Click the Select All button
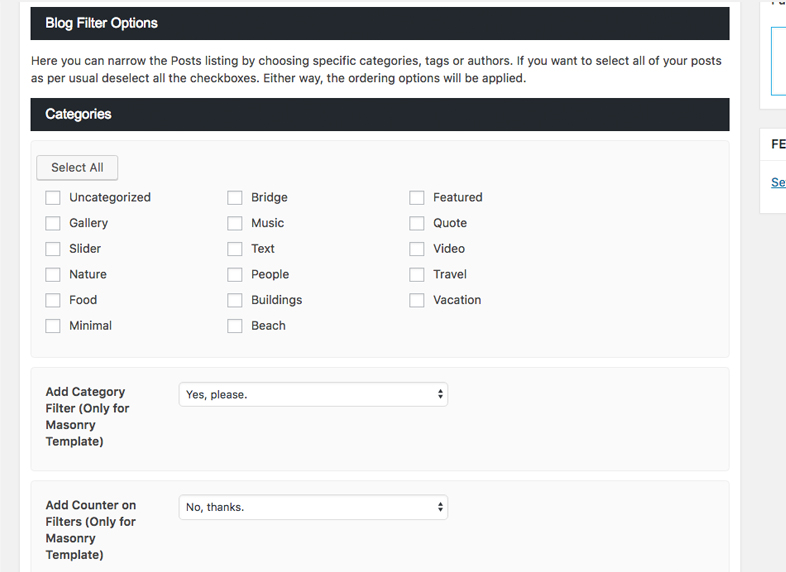786x572 pixels. pyautogui.click(x=77, y=167)
